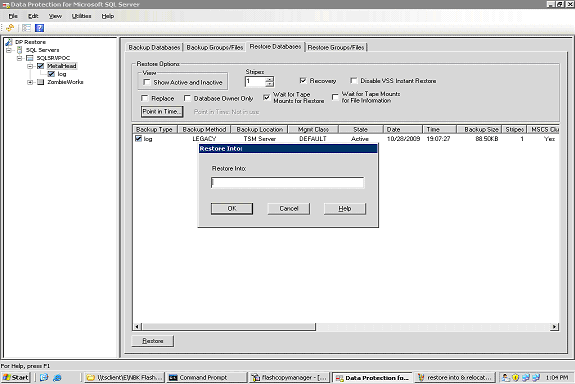Select the ZombieWorks tree item label
The width and height of the screenshot is (575, 384).
coord(65,82)
